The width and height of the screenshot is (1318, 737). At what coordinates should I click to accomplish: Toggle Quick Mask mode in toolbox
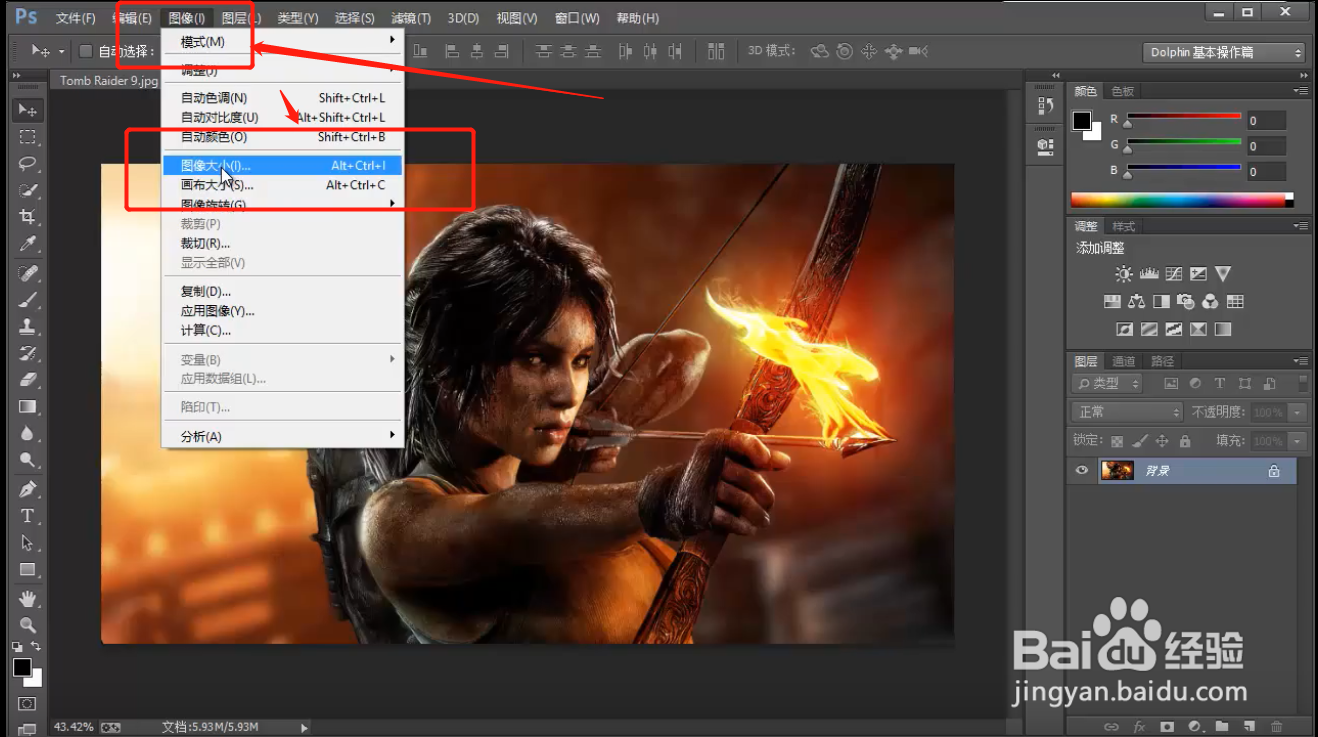coord(28,704)
